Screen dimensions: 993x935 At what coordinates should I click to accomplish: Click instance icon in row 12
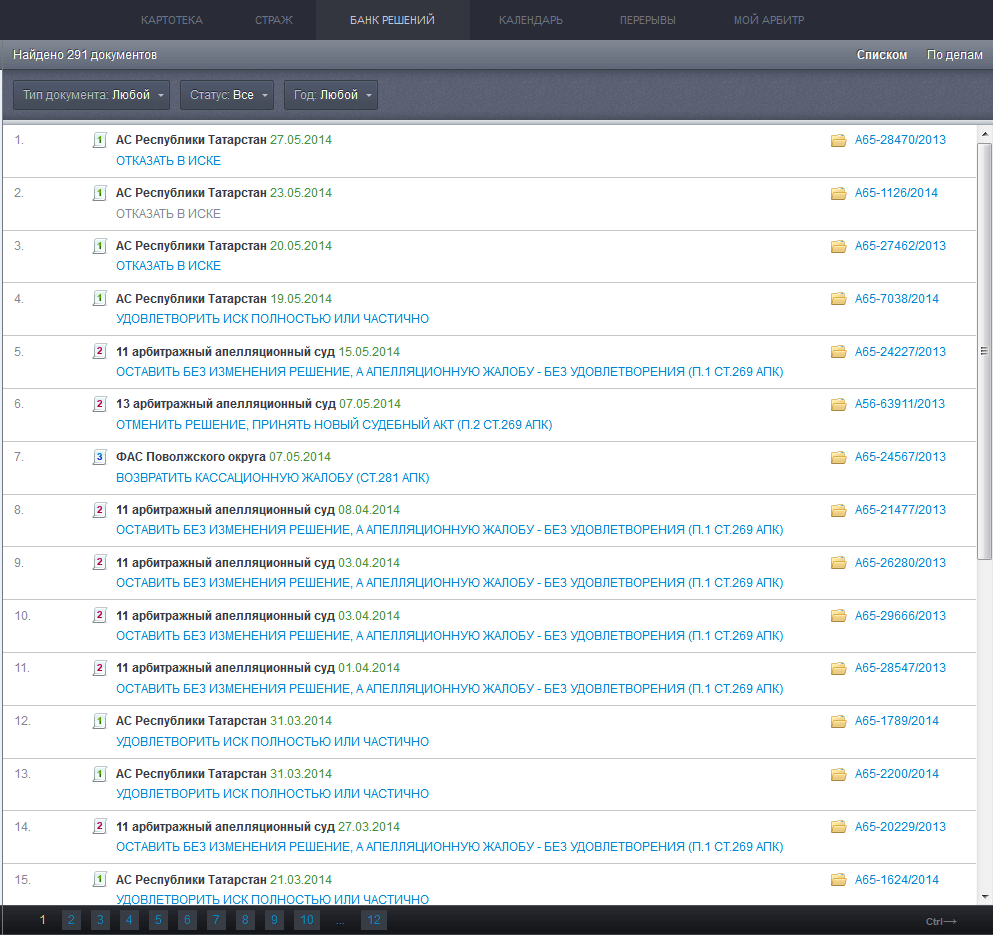(x=99, y=721)
